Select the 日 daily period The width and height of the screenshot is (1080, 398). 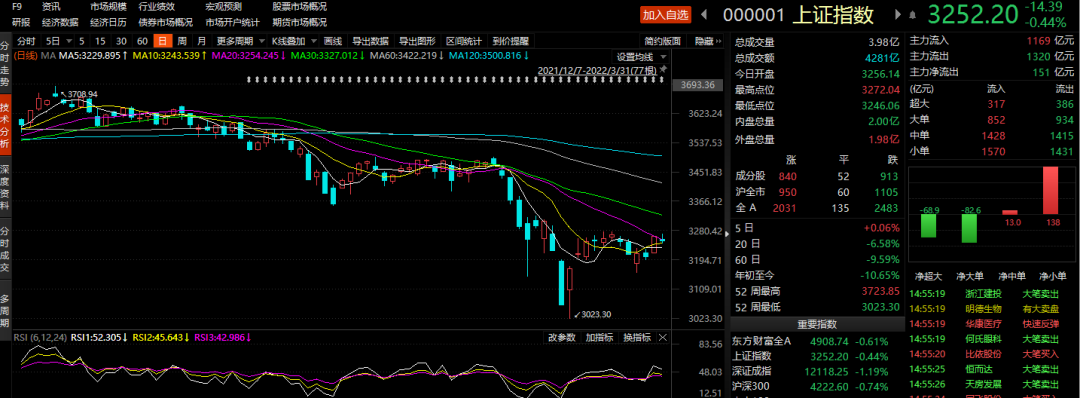coord(163,41)
